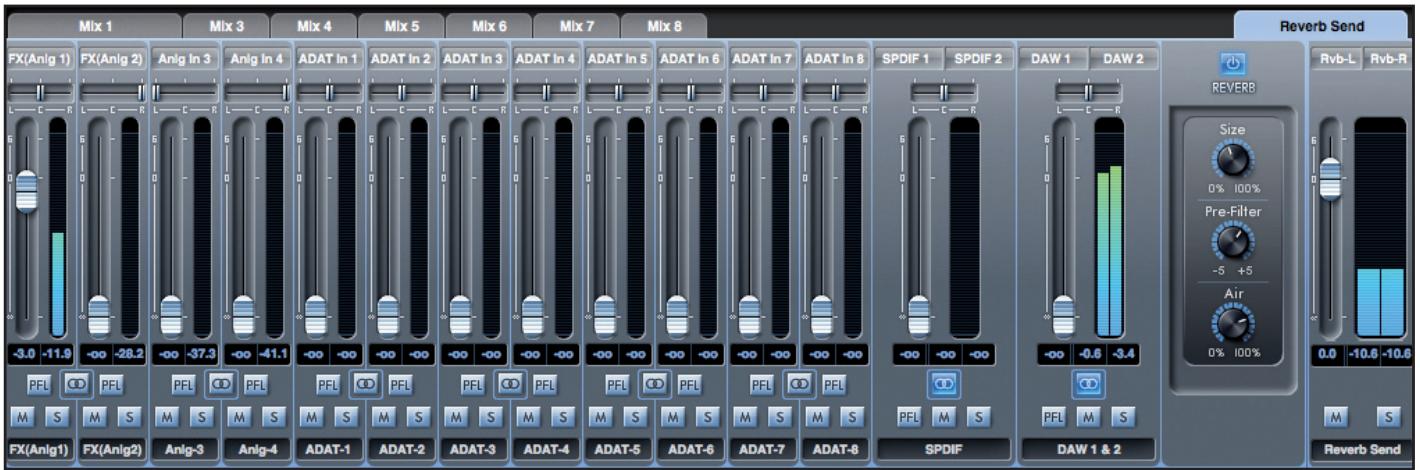Click the 0.0 Reverb Send level readout
This screenshot has width=1420, height=470.
pyautogui.click(x=1328, y=352)
